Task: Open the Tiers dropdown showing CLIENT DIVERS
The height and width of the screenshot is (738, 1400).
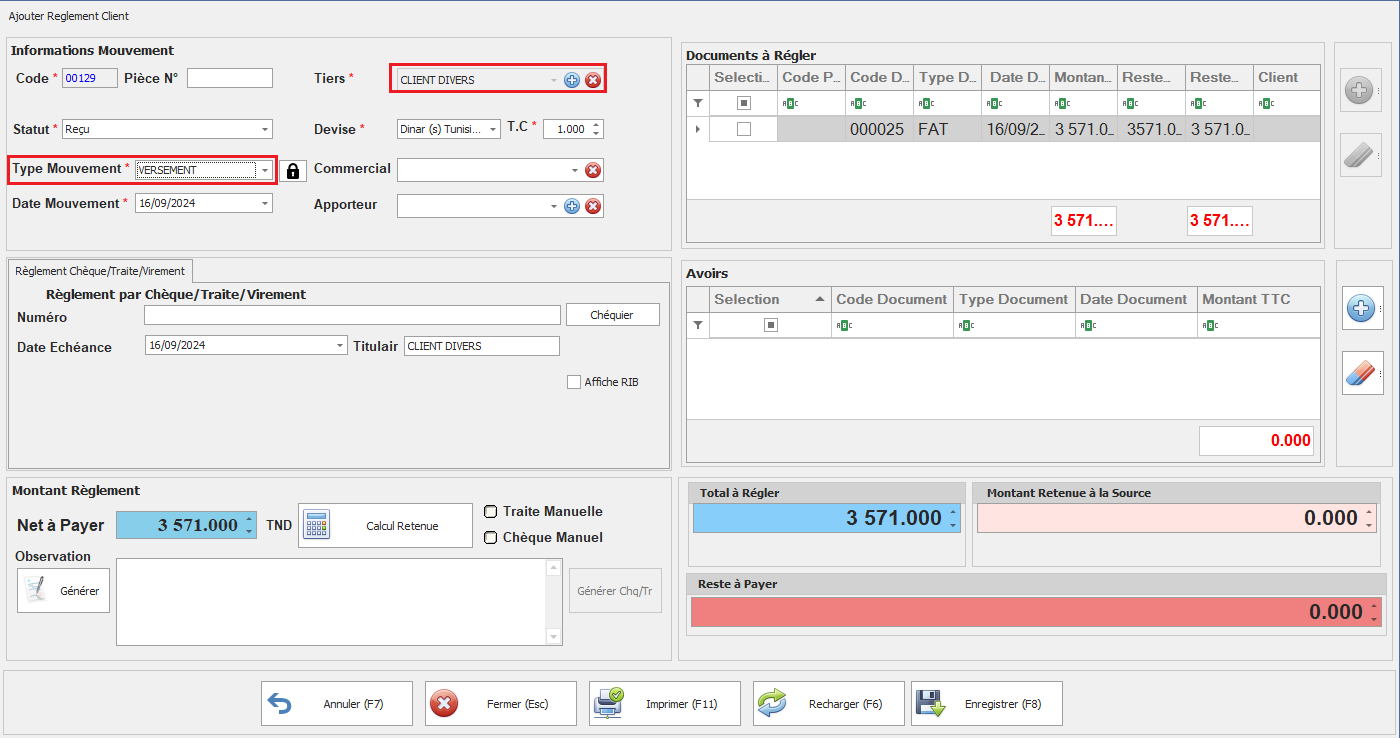Action: coord(553,80)
